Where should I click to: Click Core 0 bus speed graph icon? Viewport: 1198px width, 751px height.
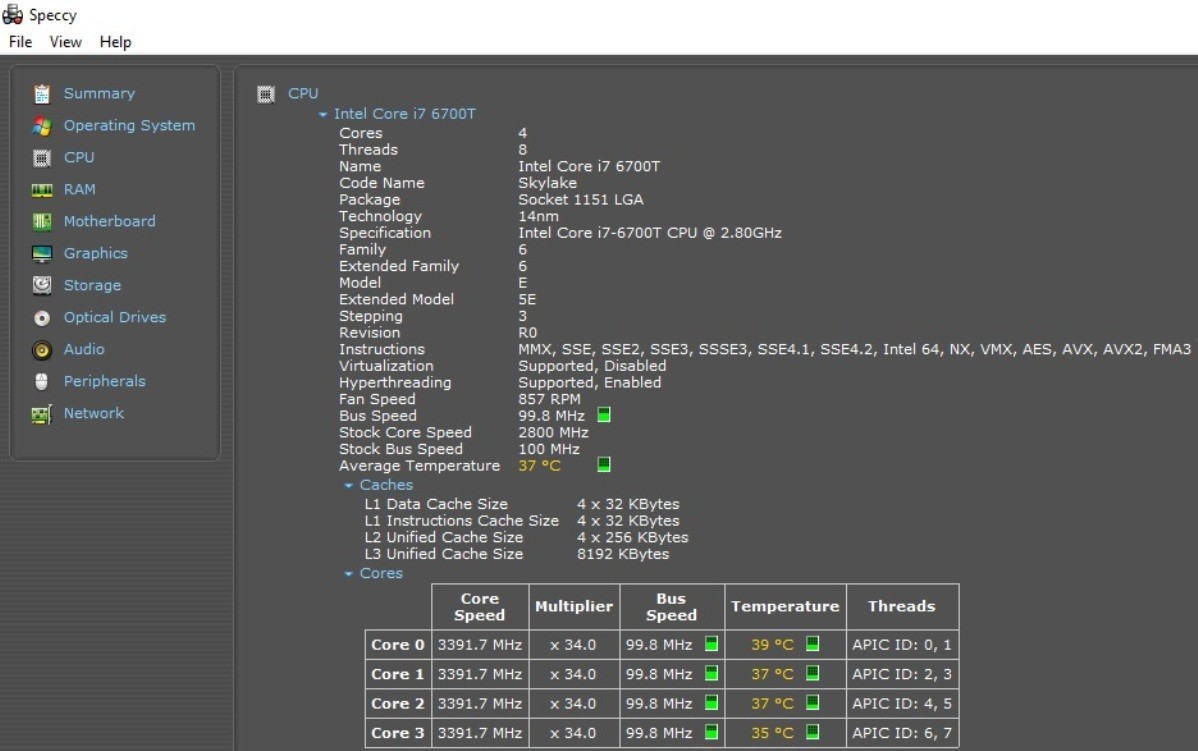[x=711, y=643]
